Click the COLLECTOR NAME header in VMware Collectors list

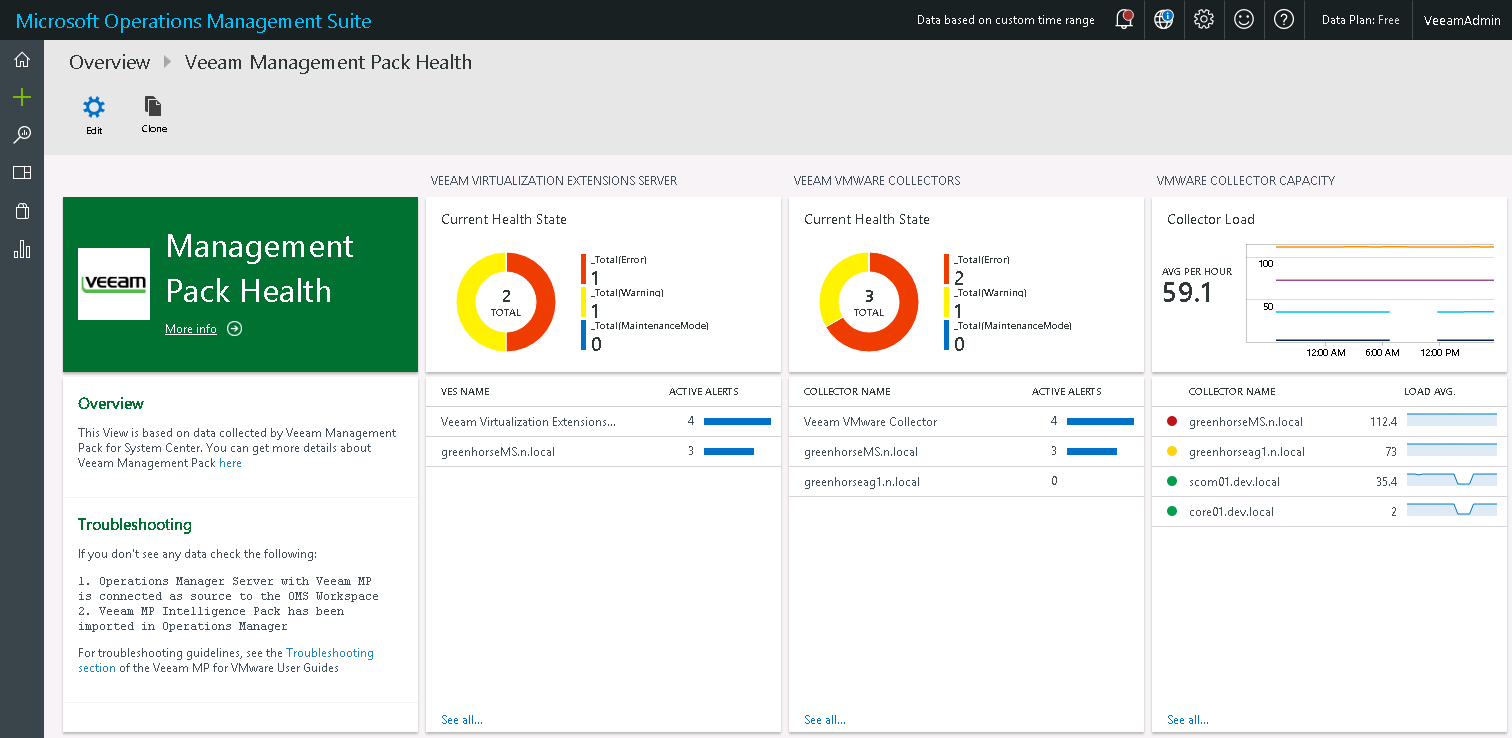(847, 392)
